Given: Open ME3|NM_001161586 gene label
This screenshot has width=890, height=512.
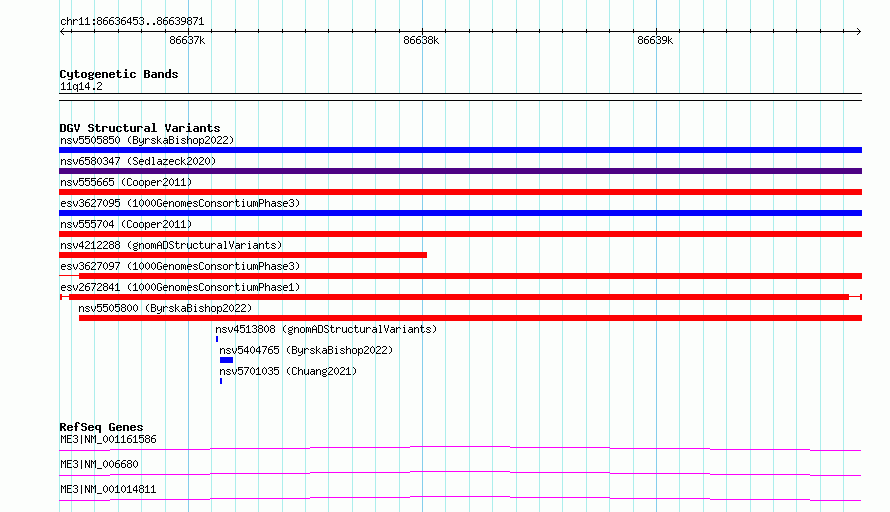Looking at the screenshot, I should [x=108, y=439].
